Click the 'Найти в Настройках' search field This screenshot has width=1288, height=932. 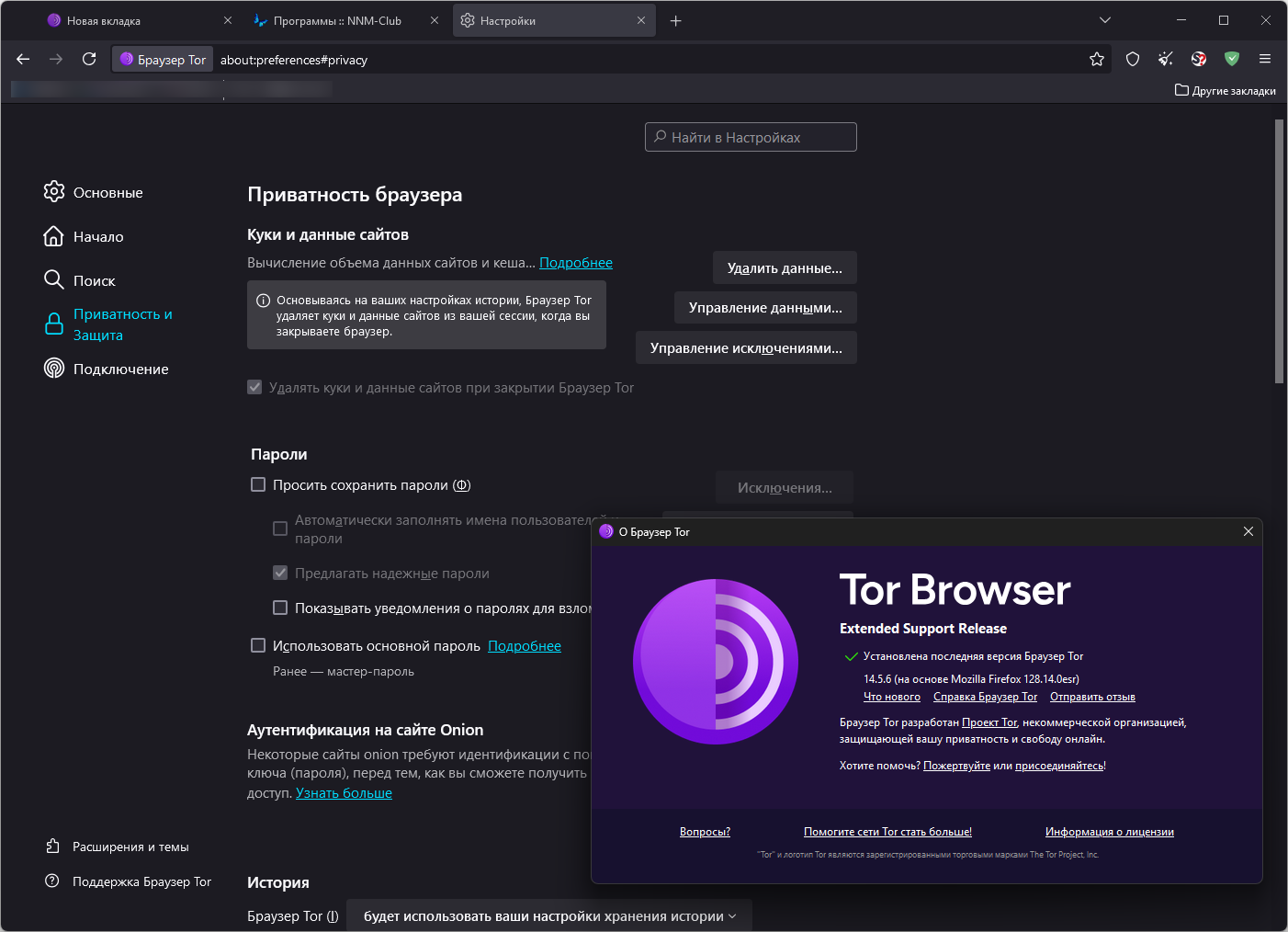(751, 138)
